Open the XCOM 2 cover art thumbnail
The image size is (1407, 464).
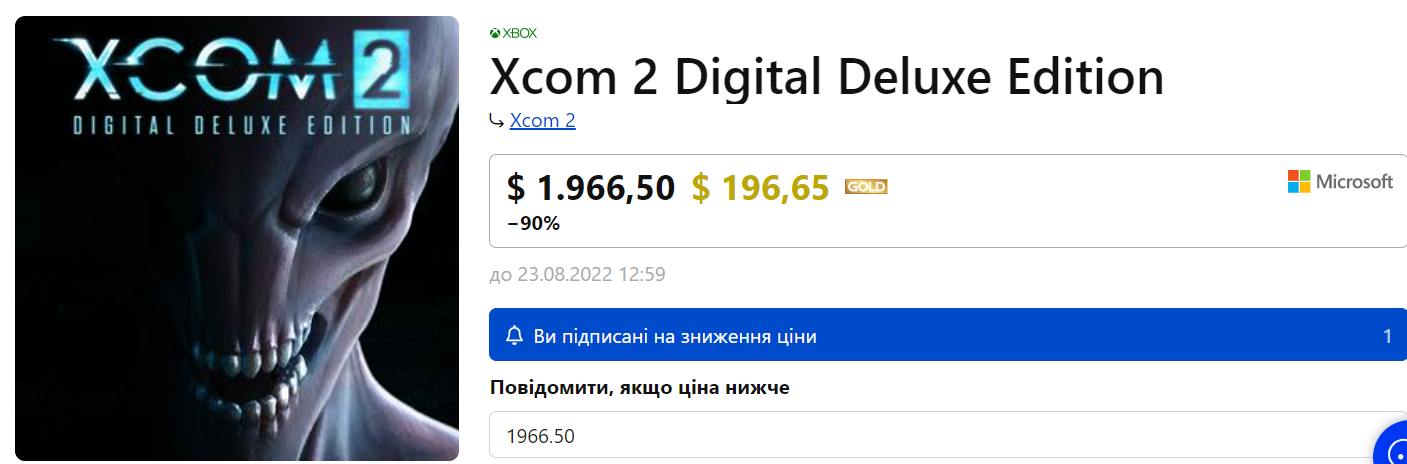point(237,300)
